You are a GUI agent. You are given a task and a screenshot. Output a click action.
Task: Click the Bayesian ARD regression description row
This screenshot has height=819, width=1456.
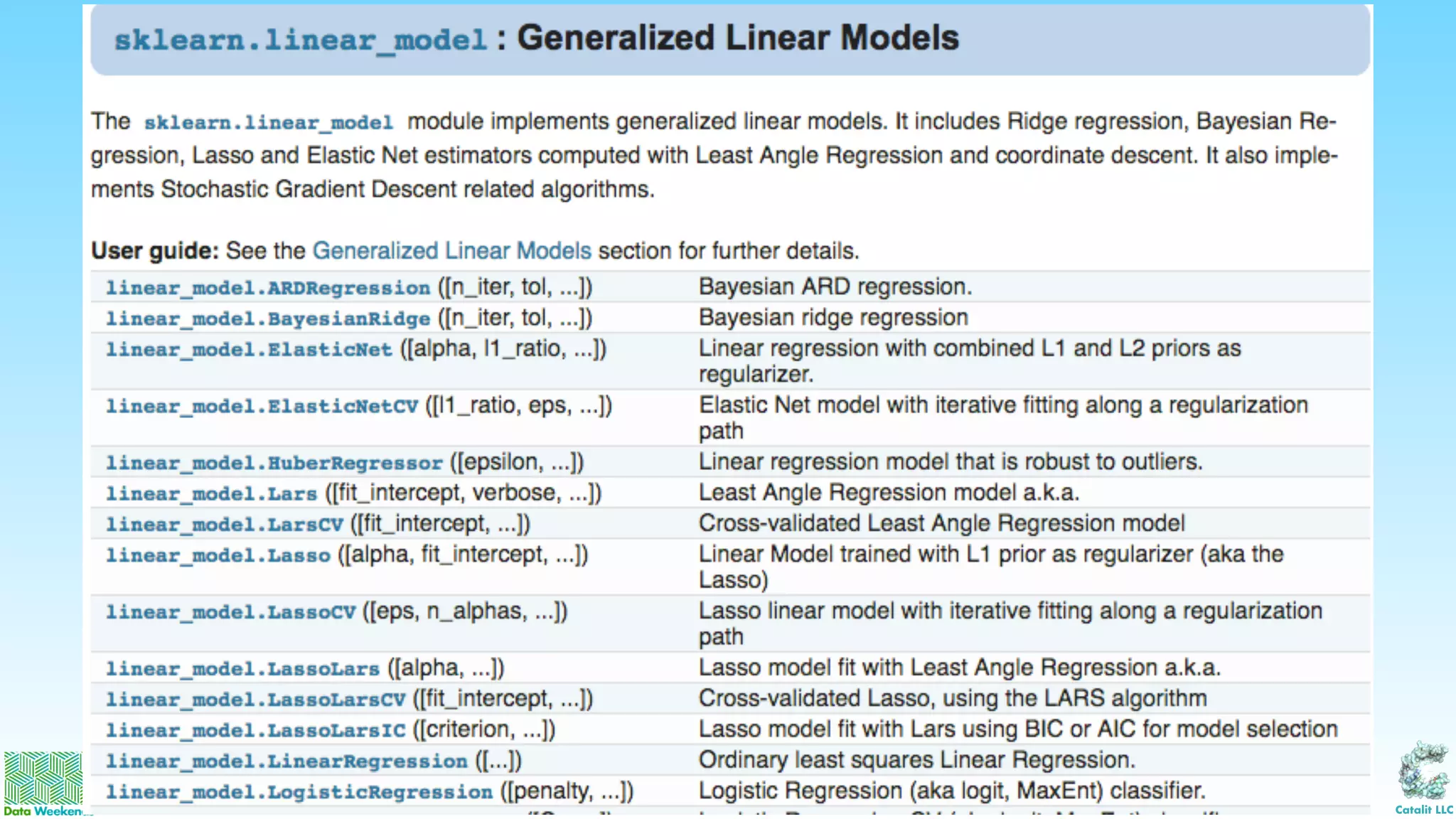pyautogui.click(x=835, y=287)
